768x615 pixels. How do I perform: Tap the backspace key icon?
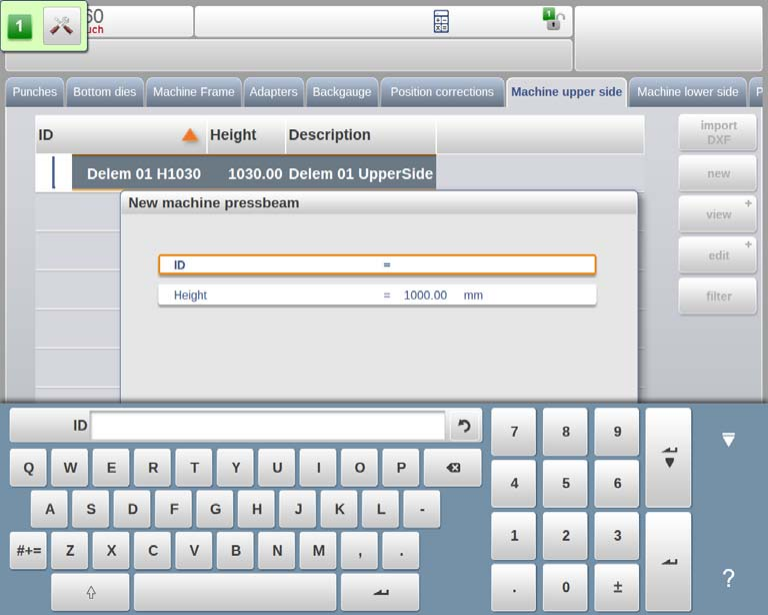tap(453, 468)
